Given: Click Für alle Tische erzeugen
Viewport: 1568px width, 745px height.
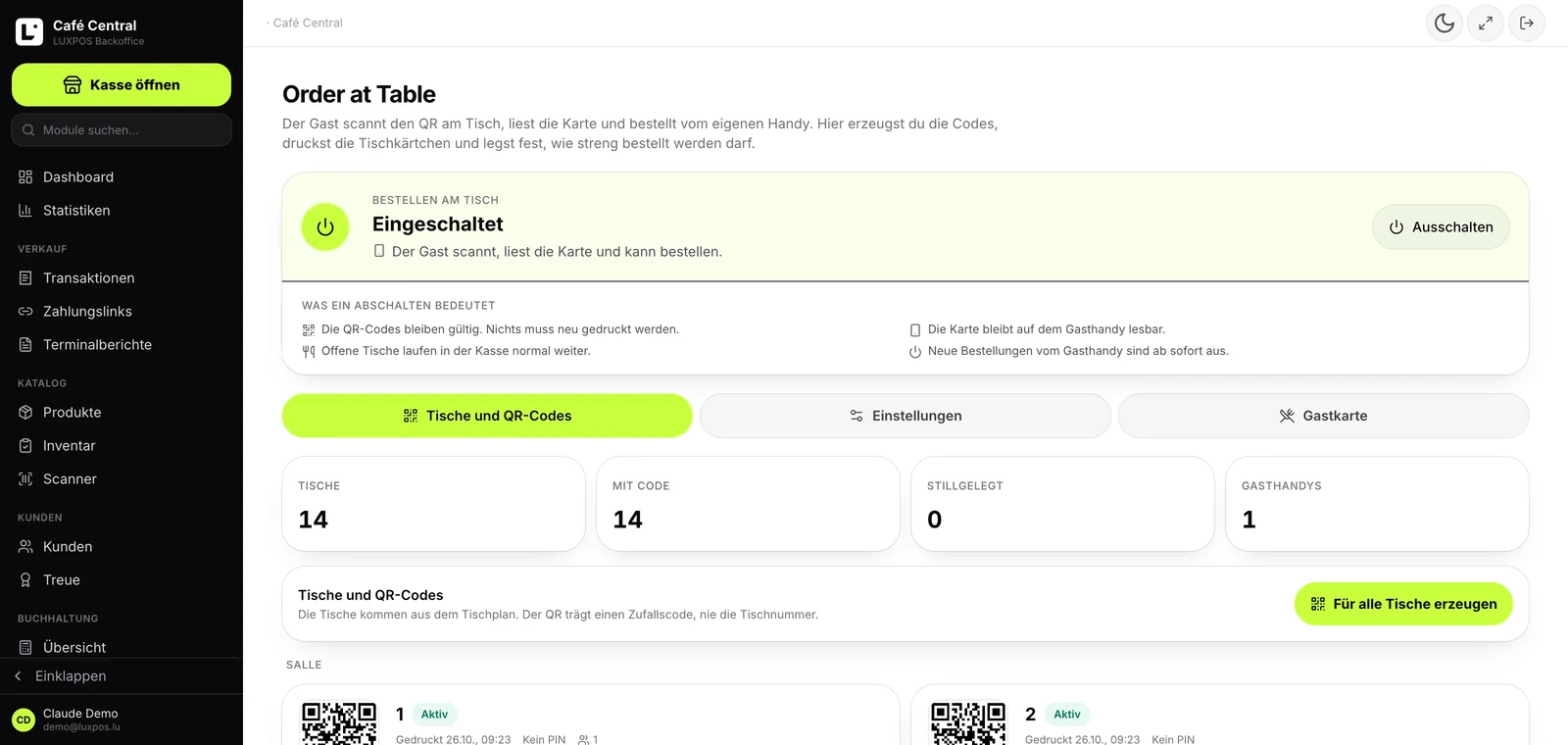Looking at the screenshot, I should pyautogui.click(x=1403, y=604).
